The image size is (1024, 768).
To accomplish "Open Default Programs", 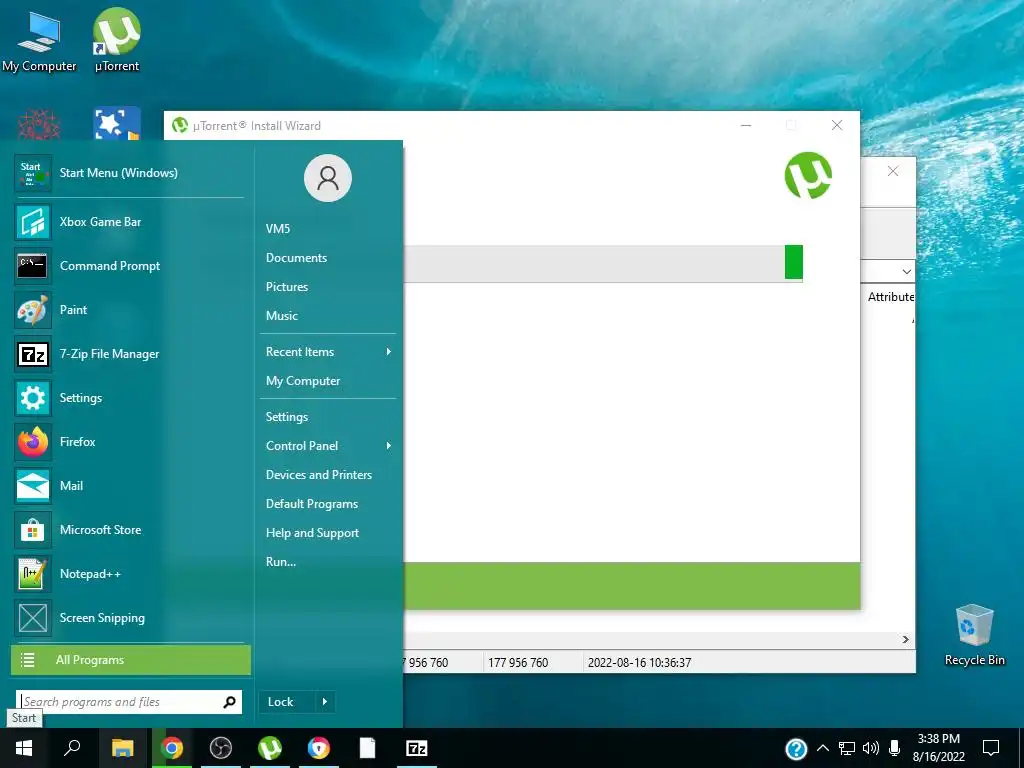I will [x=312, y=504].
